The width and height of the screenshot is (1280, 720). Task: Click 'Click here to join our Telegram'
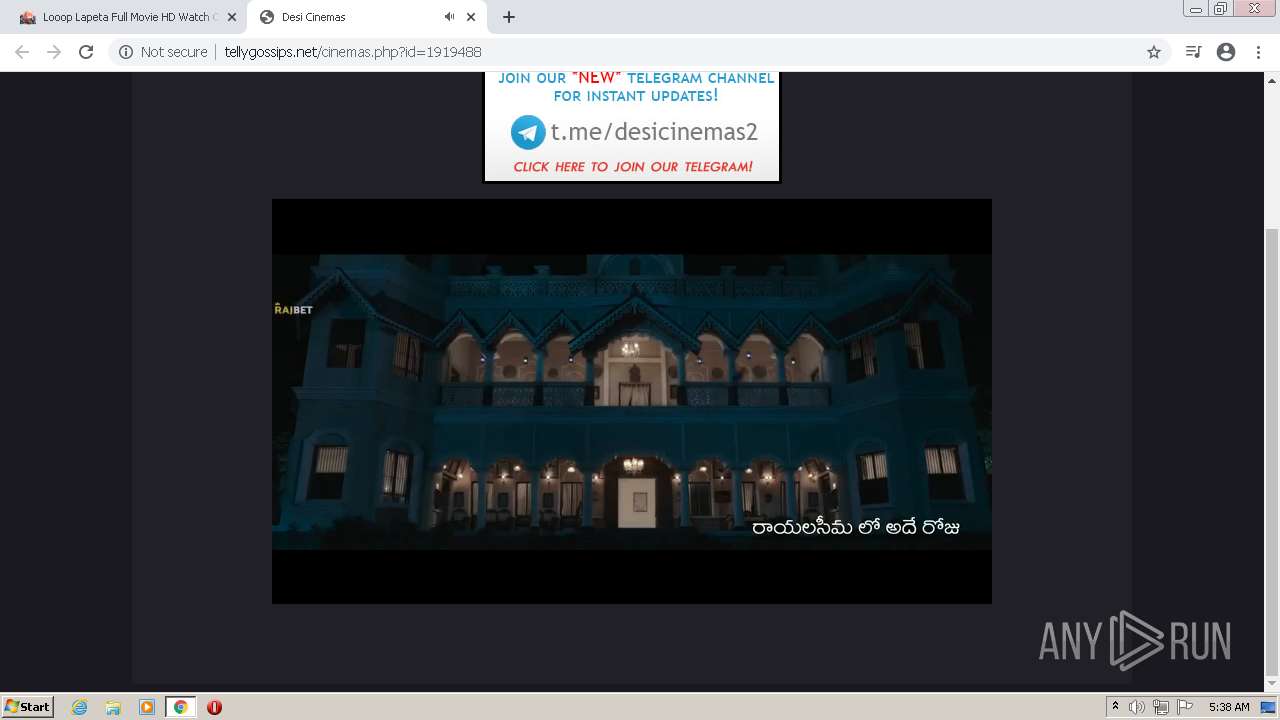pos(633,167)
